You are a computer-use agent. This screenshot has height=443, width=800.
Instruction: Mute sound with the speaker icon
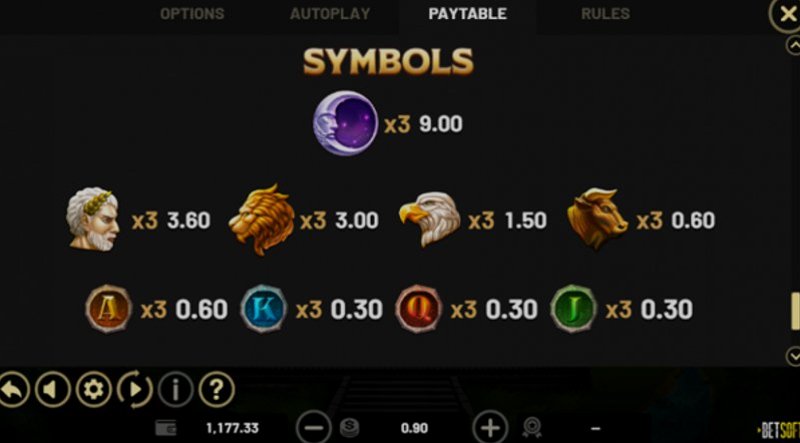(53, 390)
